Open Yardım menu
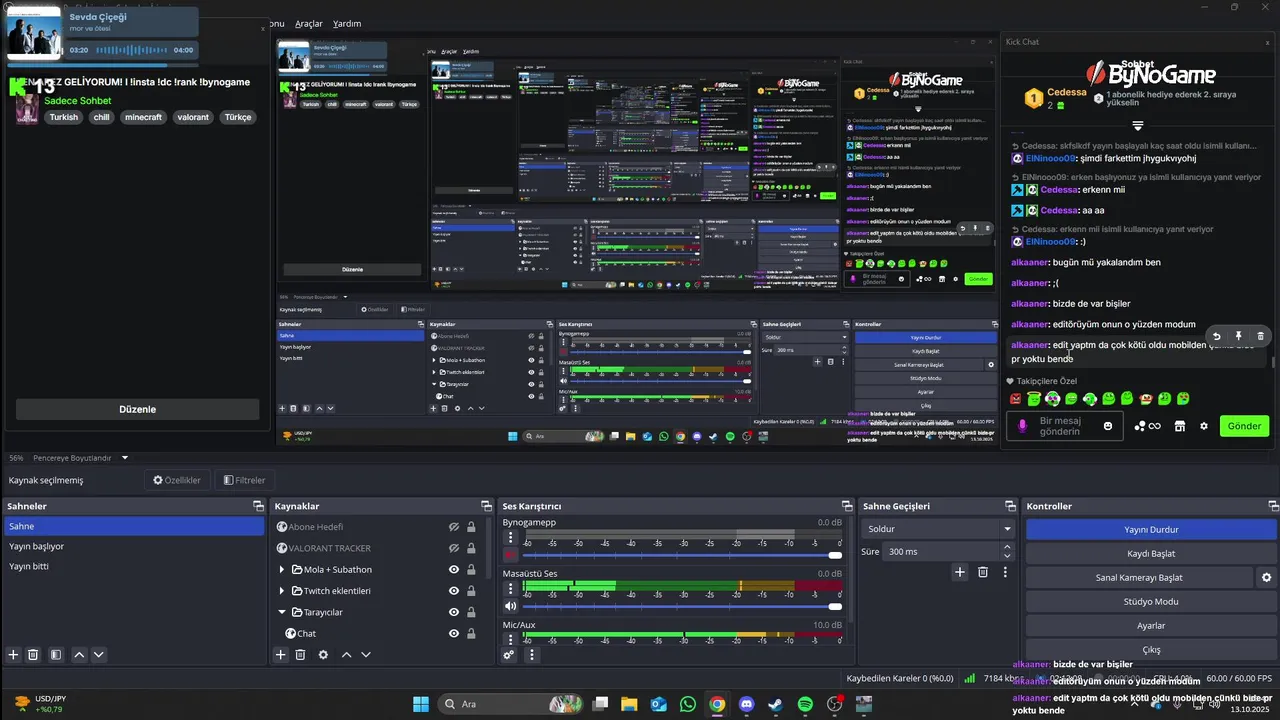The width and height of the screenshot is (1280, 720). [347, 23]
